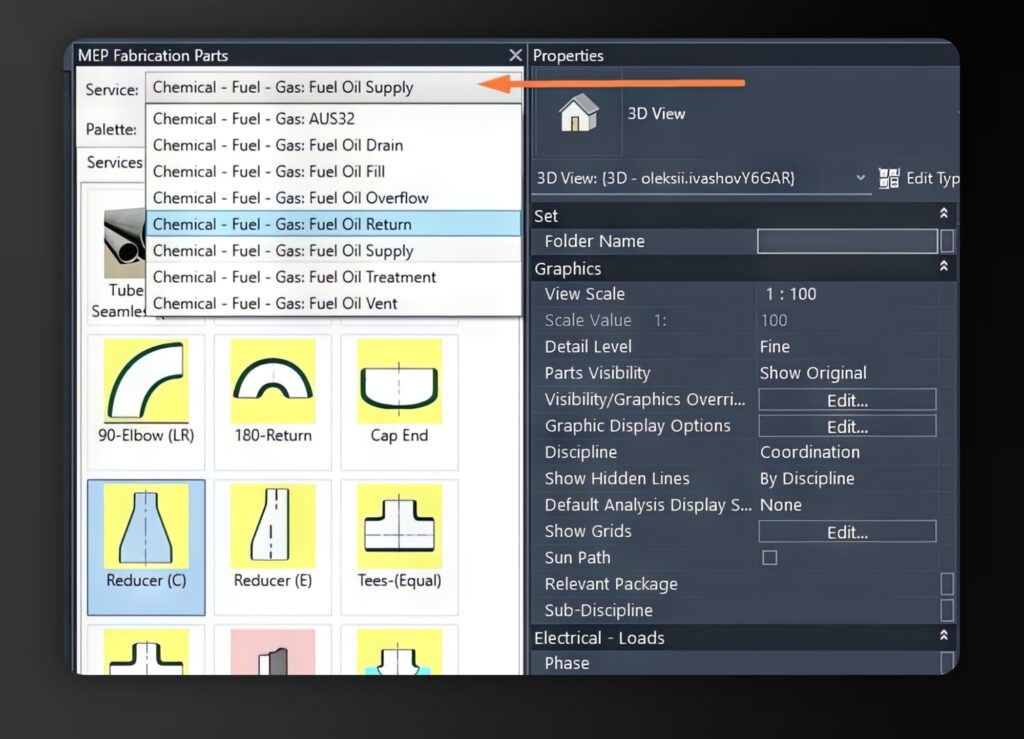Screen dimensions: 1024x739
Task: Choose the Fuel Oil Drain service
Action: click(x=333, y=145)
